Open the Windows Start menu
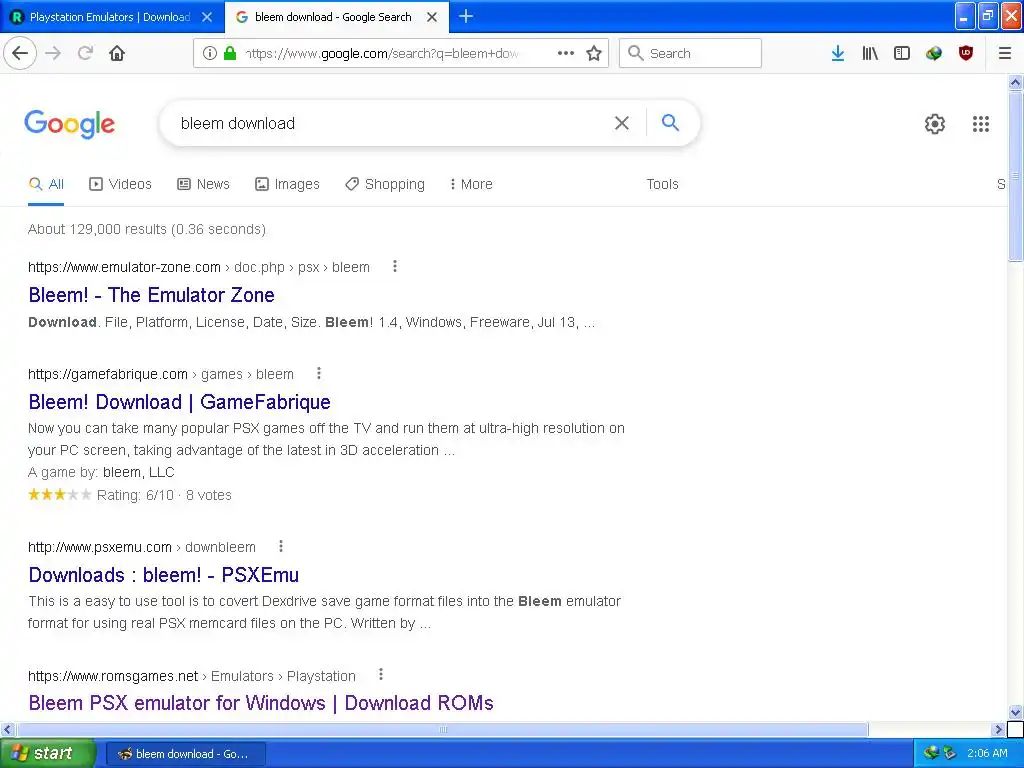 48,753
